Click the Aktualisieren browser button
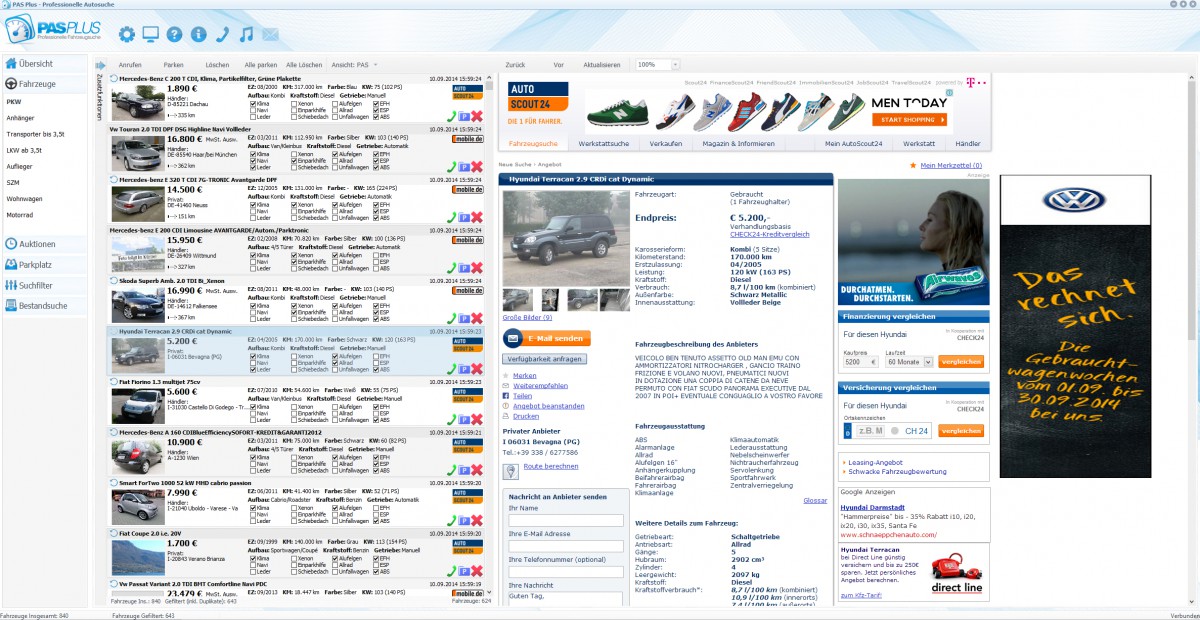Image resolution: width=1200 pixels, height=620 pixels. 603,64
